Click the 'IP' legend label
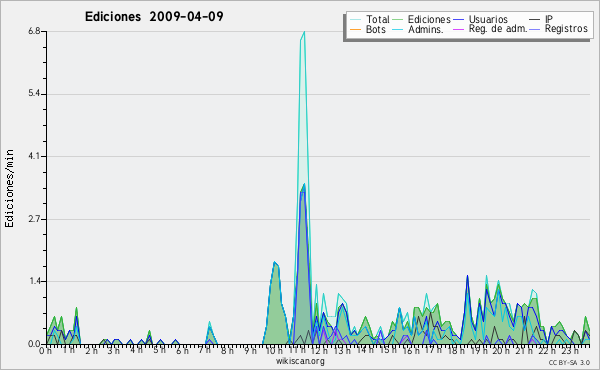Viewport: 600px width, 370px height. pos(549,19)
